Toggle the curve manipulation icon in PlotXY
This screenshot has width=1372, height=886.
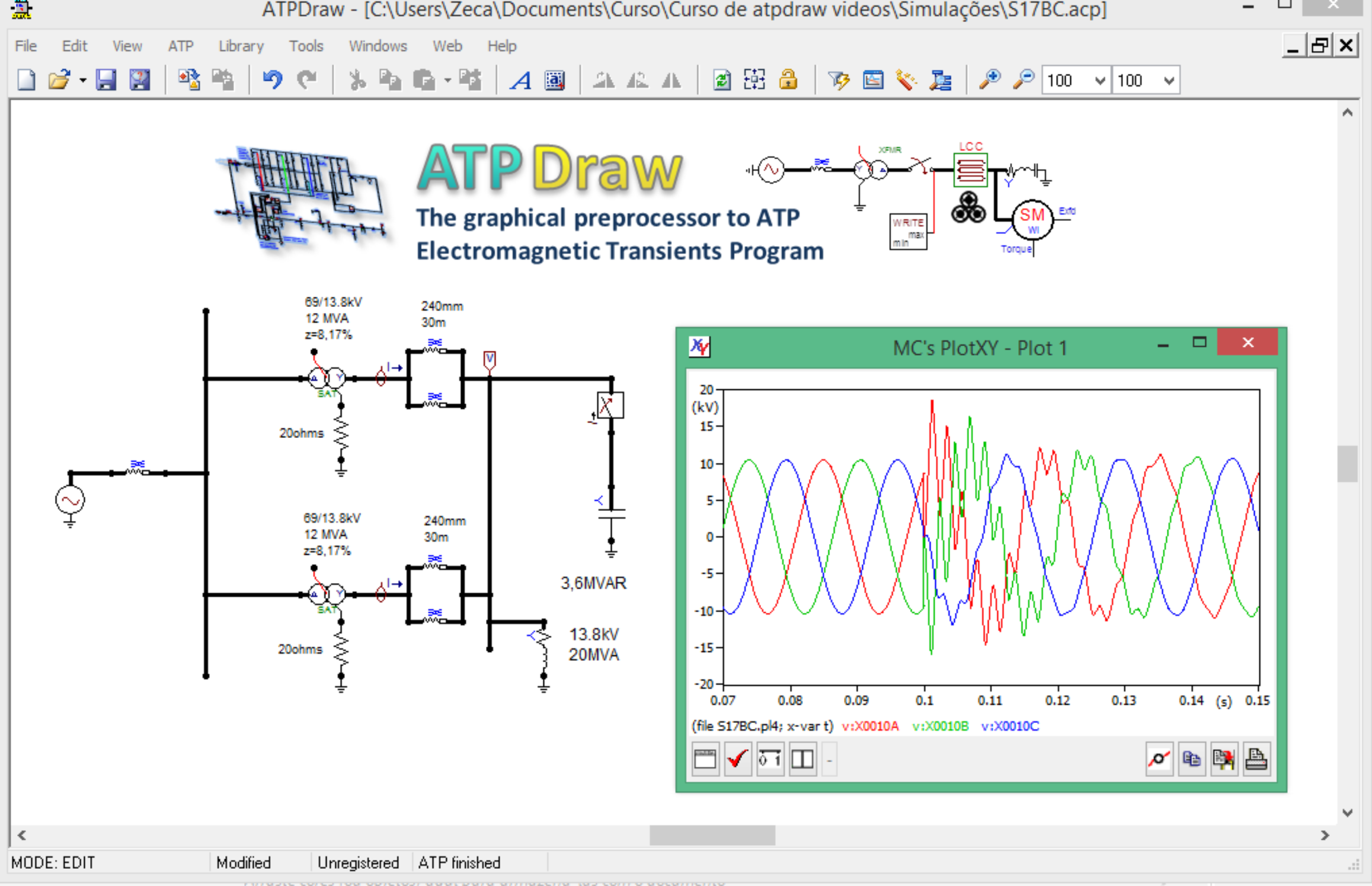[1159, 759]
